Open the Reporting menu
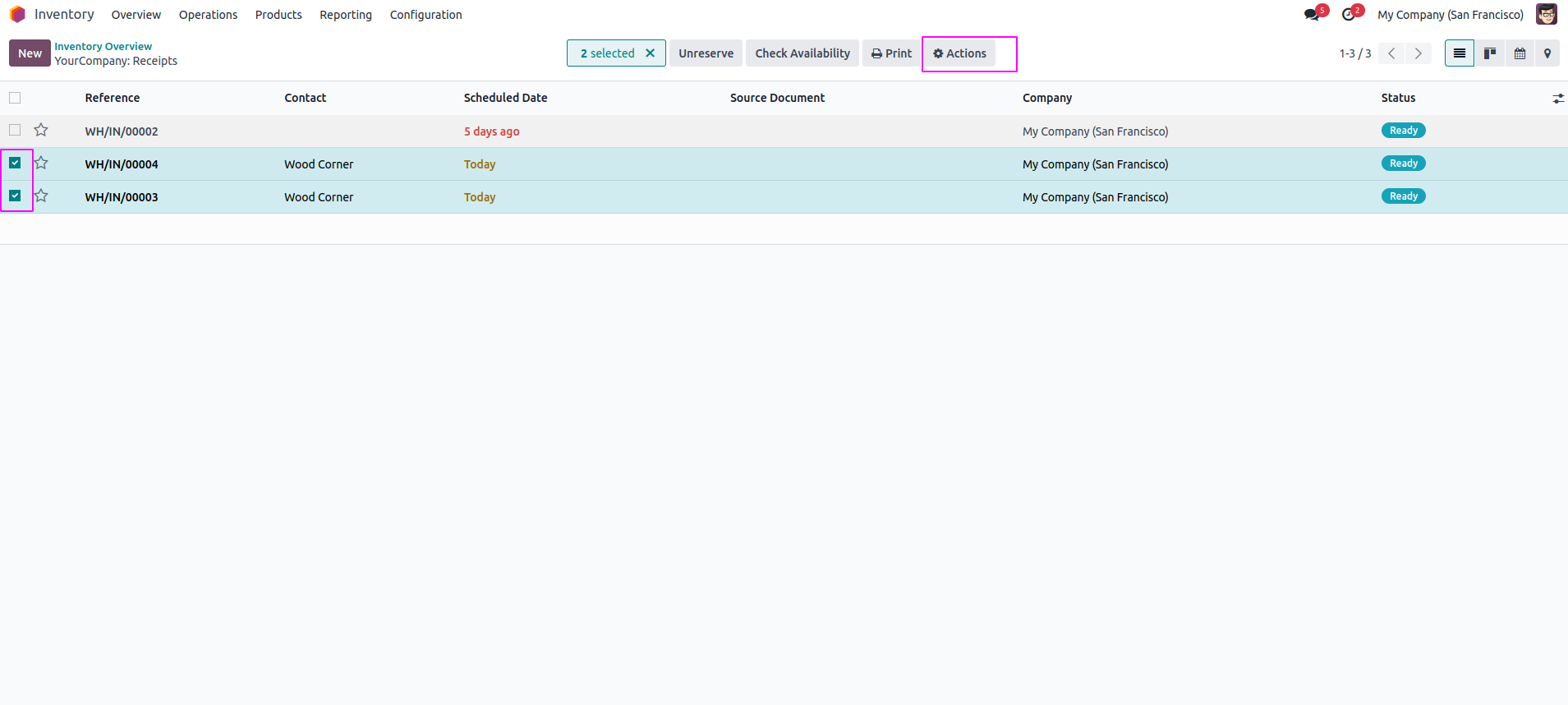1568x705 pixels. (346, 15)
